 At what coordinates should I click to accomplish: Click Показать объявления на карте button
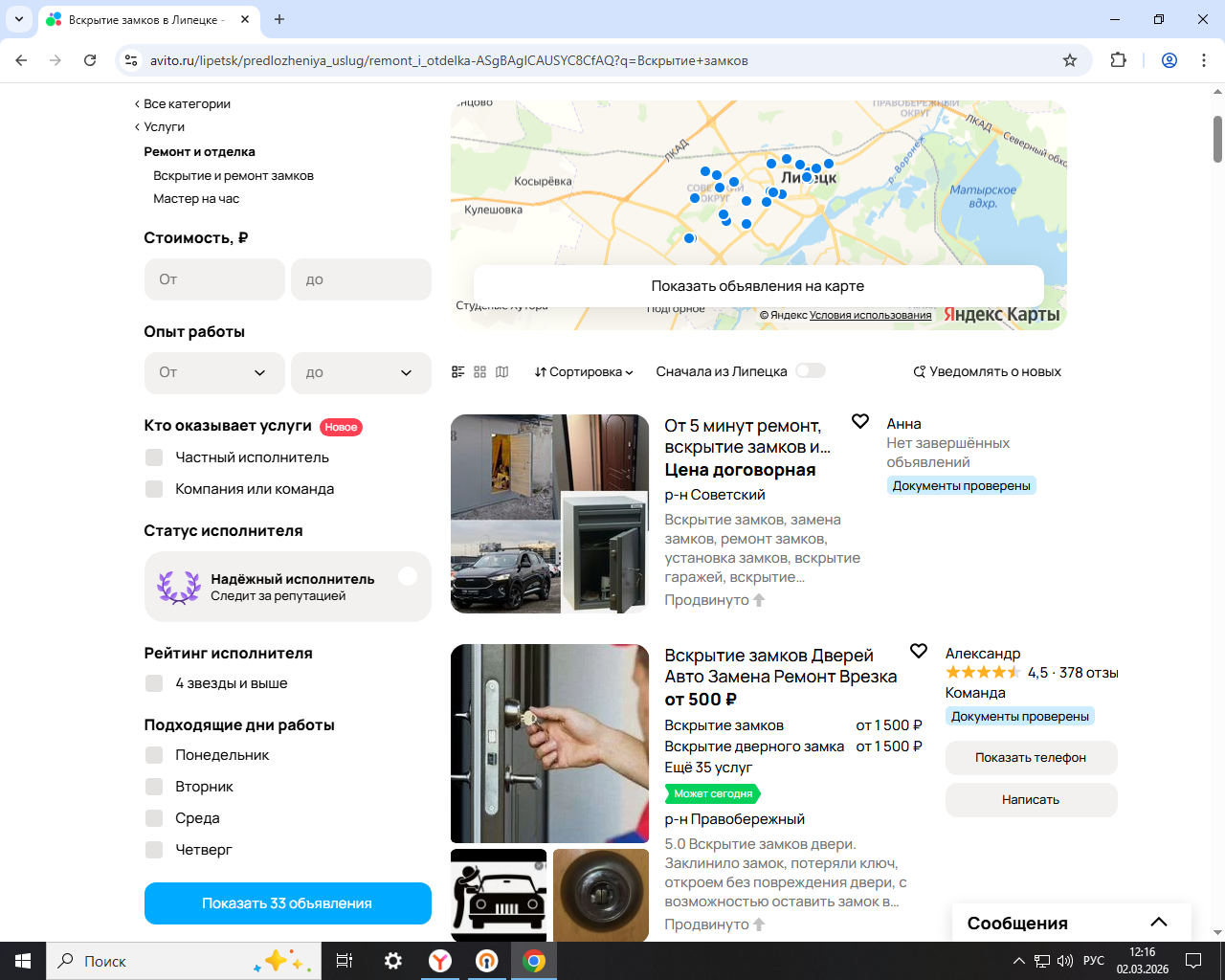758,285
